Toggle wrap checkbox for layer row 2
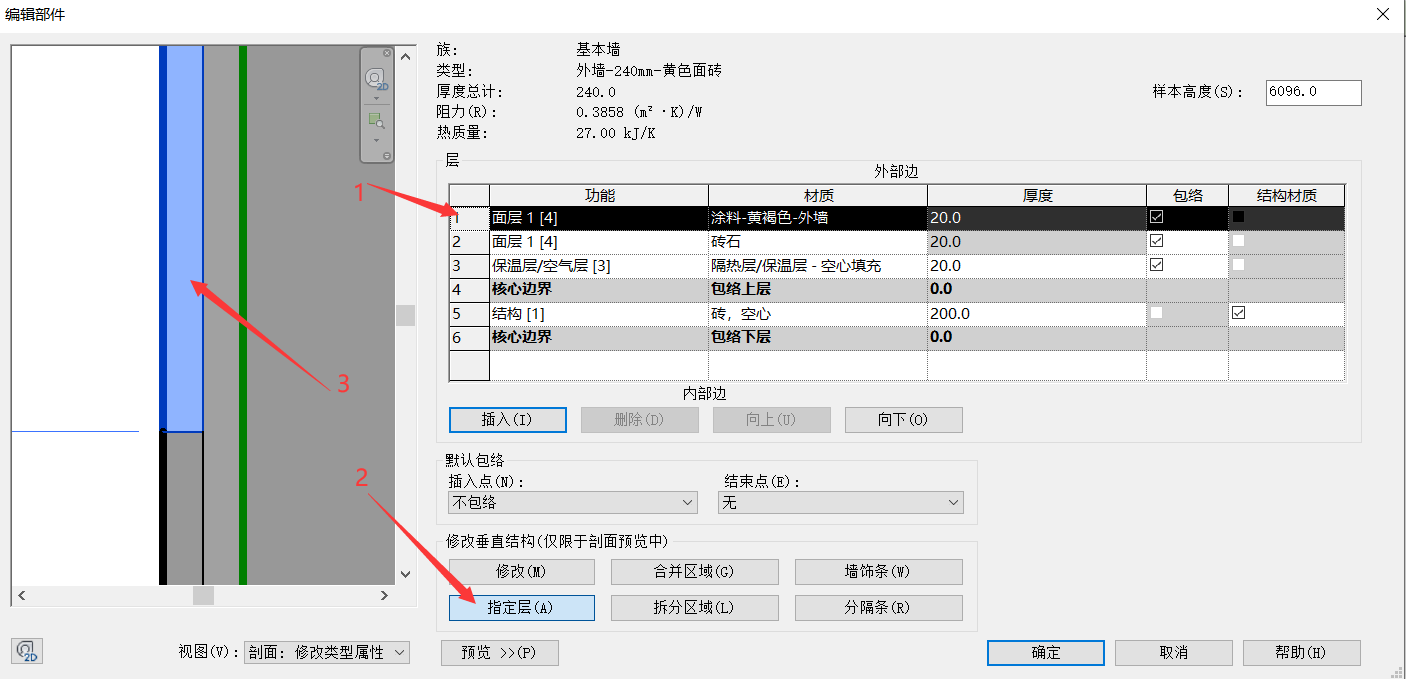The width and height of the screenshot is (1406, 679). click(x=1157, y=241)
